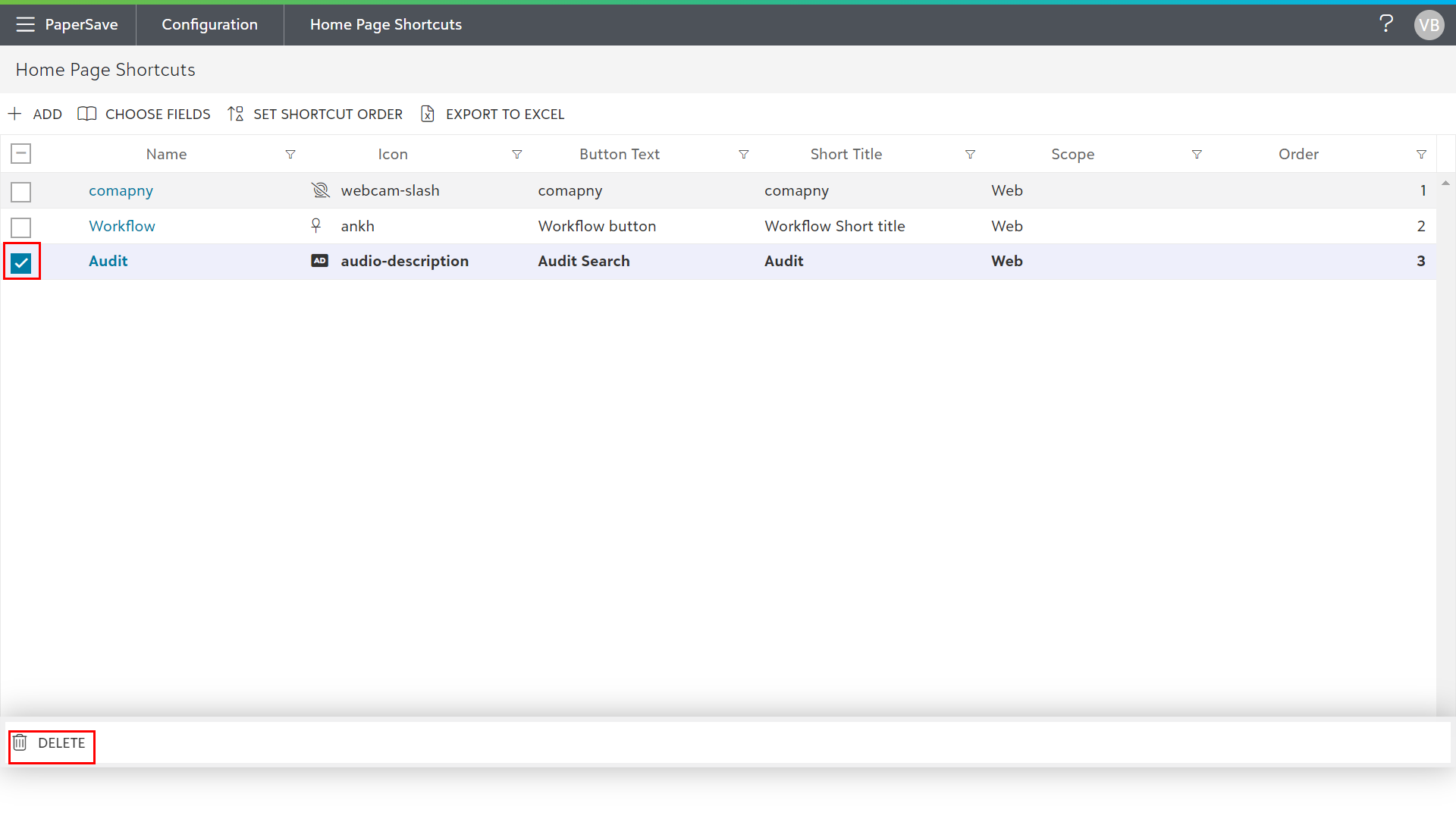The image size is (1456, 819).
Task: Open the VB user avatar menu
Action: click(x=1429, y=25)
